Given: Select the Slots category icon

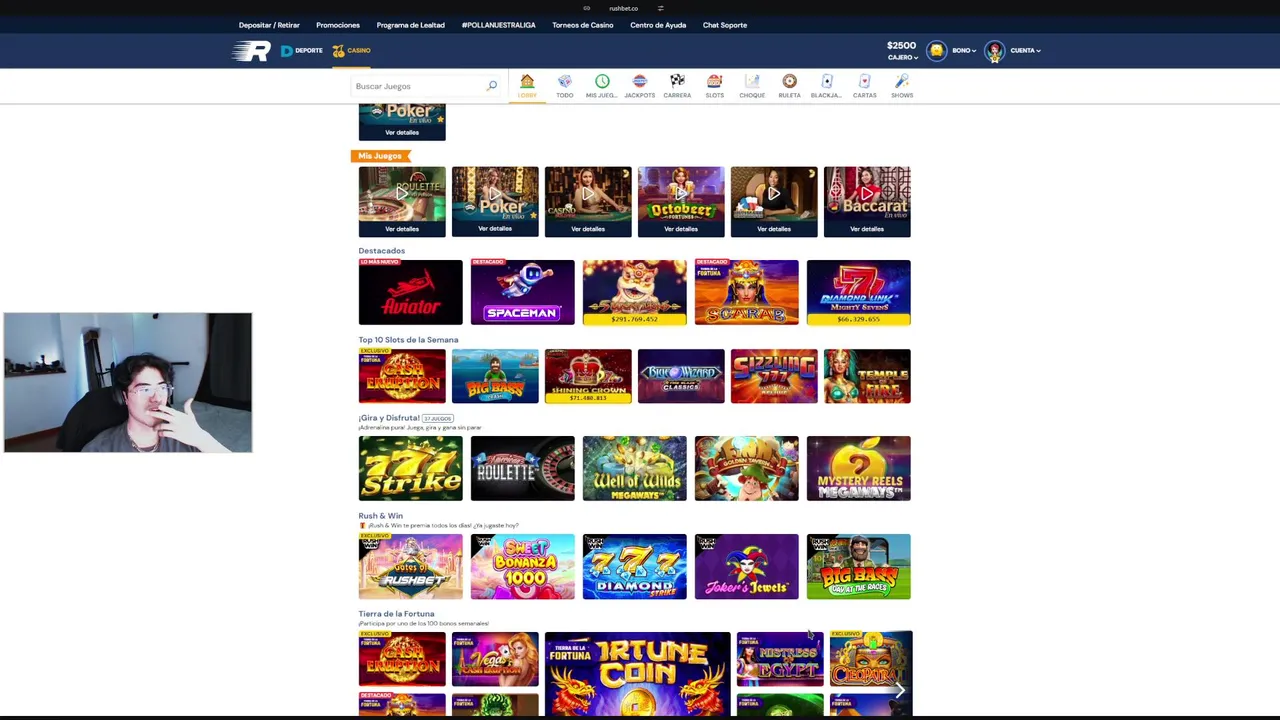Looking at the screenshot, I should [x=714, y=81].
